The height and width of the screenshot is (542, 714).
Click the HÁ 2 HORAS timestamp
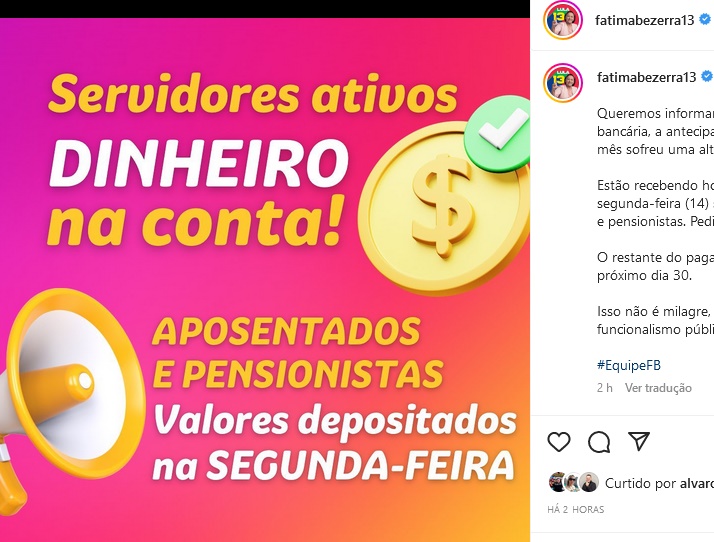point(576,510)
